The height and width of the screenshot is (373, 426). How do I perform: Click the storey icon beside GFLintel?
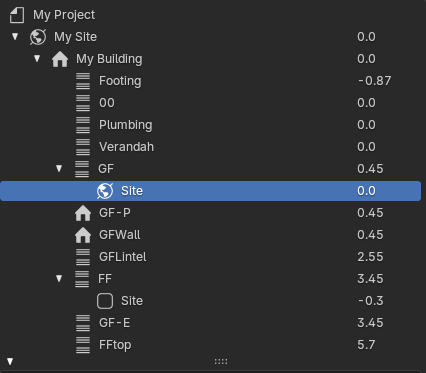(83, 257)
